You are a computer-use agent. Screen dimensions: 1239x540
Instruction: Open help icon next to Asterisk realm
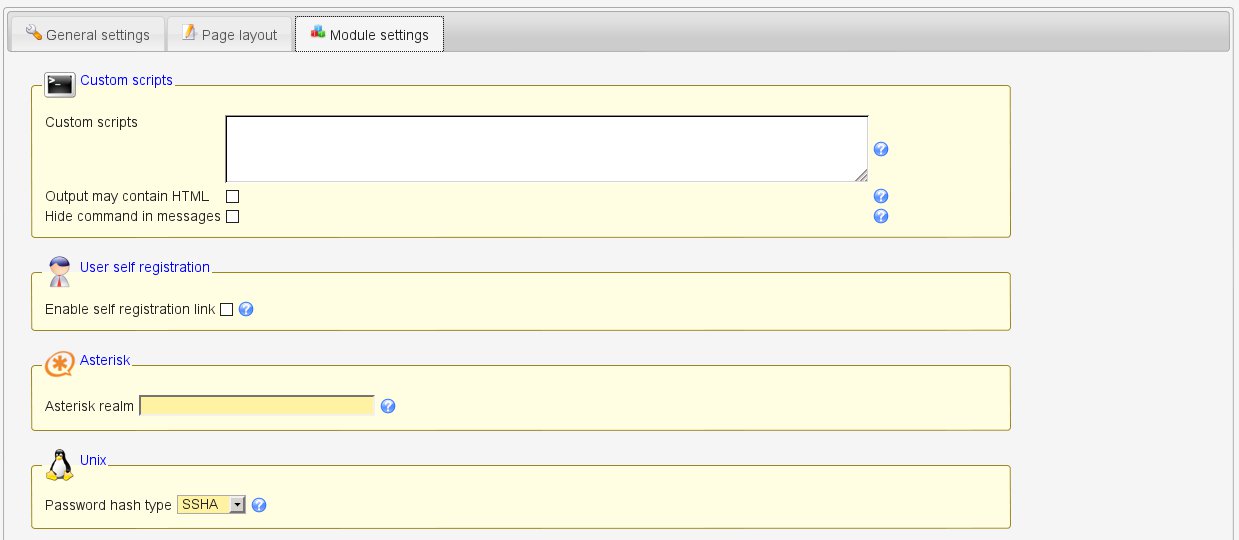coord(389,406)
